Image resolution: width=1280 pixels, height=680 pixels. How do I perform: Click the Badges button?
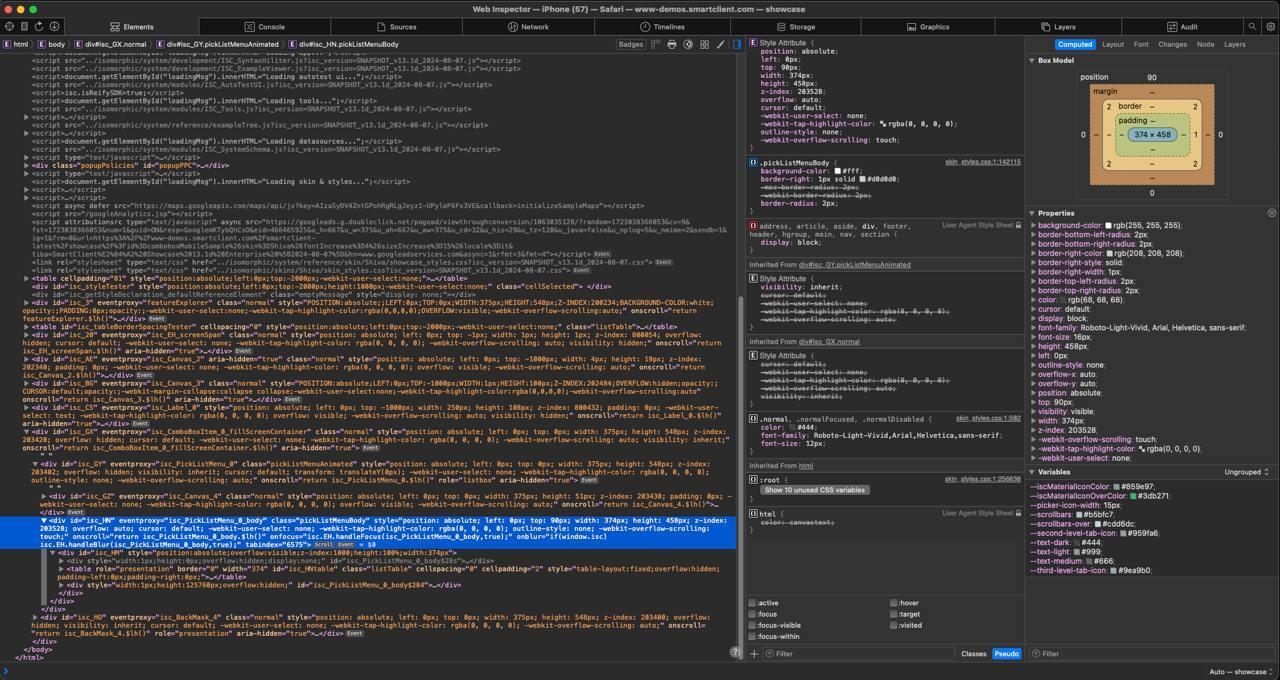click(631, 44)
